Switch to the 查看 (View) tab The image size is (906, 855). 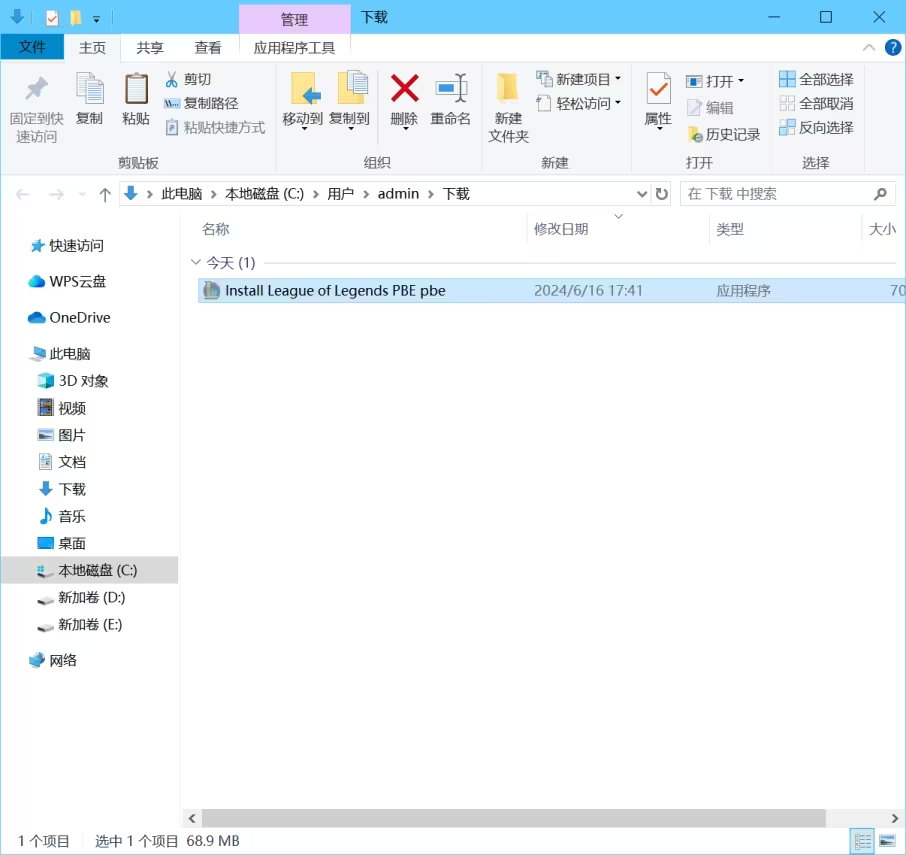tap(208, 47)
